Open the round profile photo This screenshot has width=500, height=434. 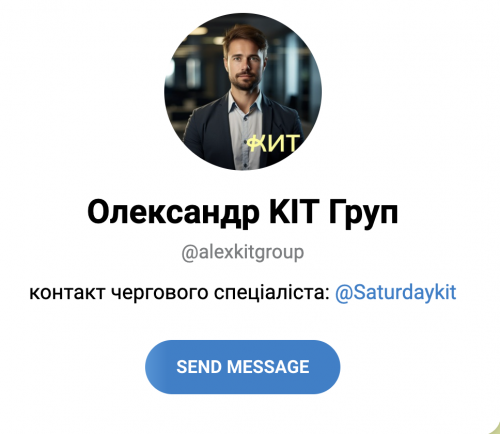click(x=243, y=91)
